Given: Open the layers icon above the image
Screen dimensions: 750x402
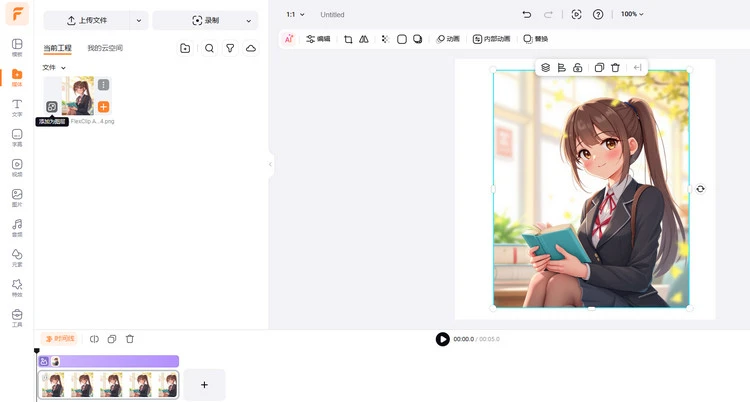Looking at the screenshot, I should [x=545, y=68].
